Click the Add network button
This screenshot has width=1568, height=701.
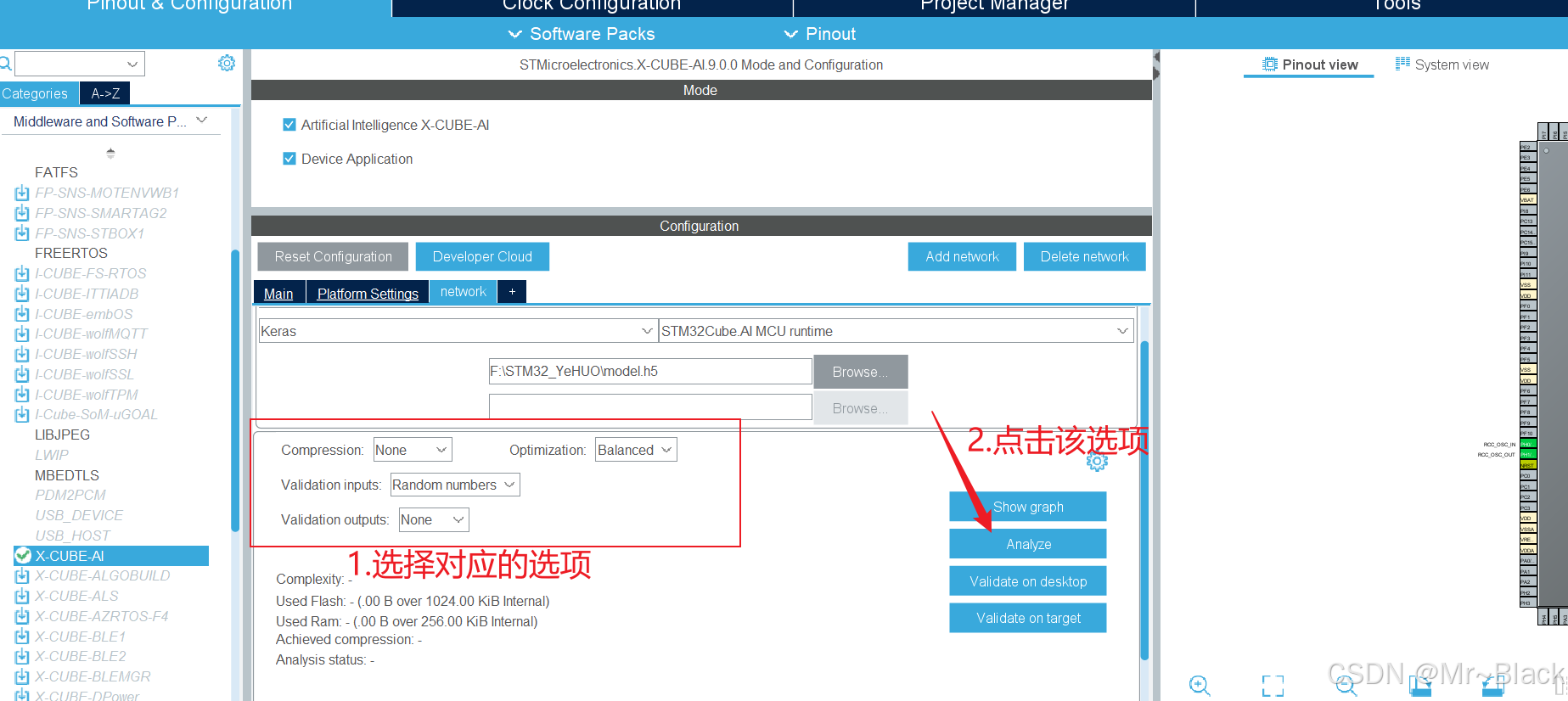click(962, 256)
